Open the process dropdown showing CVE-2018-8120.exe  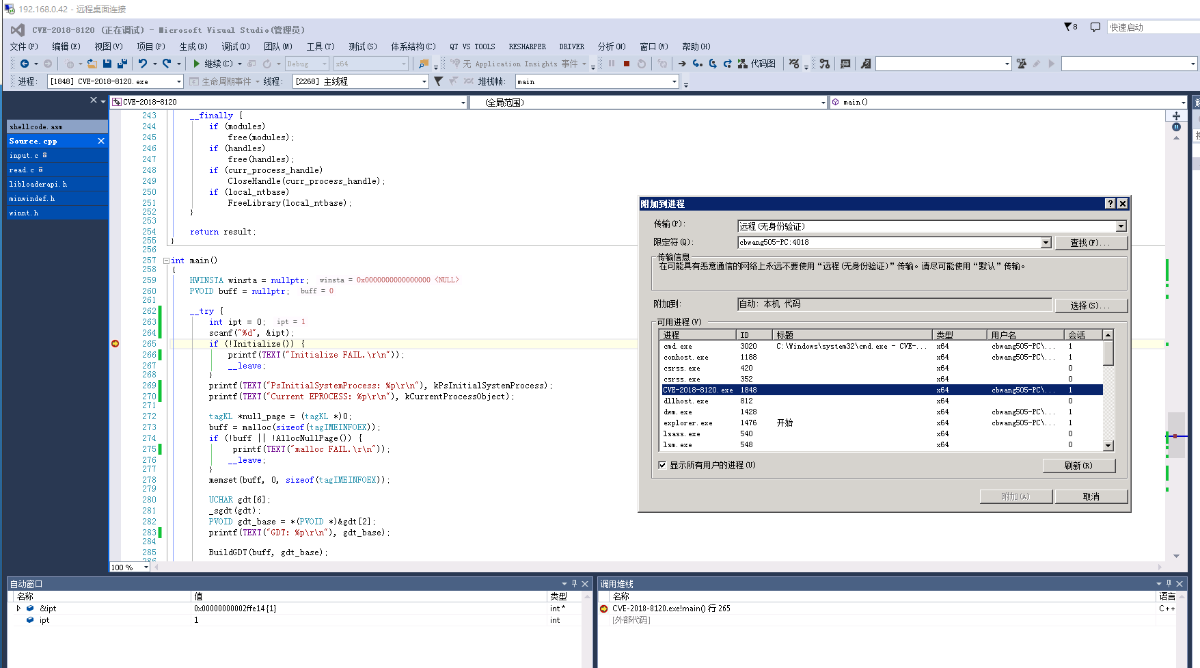pyautogui.click(x=178, y=81)
